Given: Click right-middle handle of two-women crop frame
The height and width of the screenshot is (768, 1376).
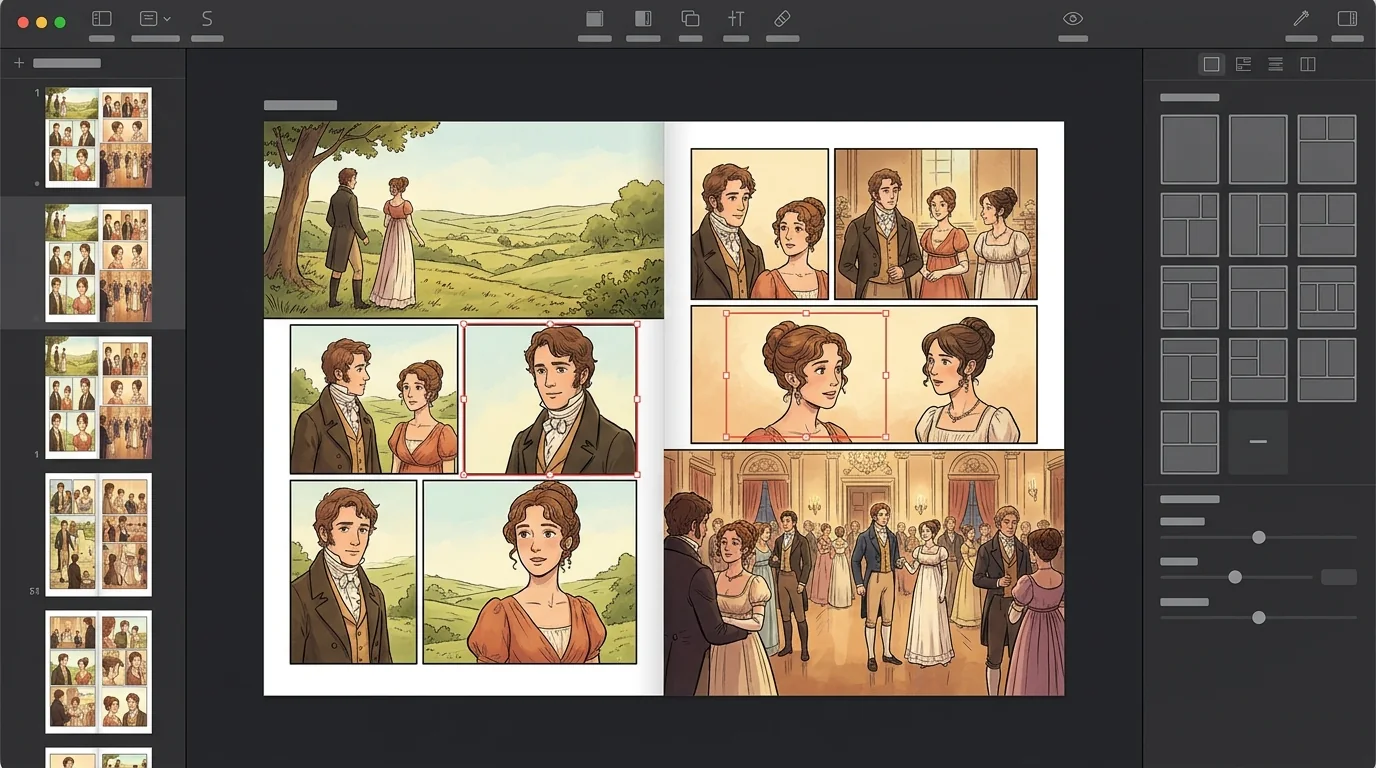Looking at the screenshot, I should point(887,376).
